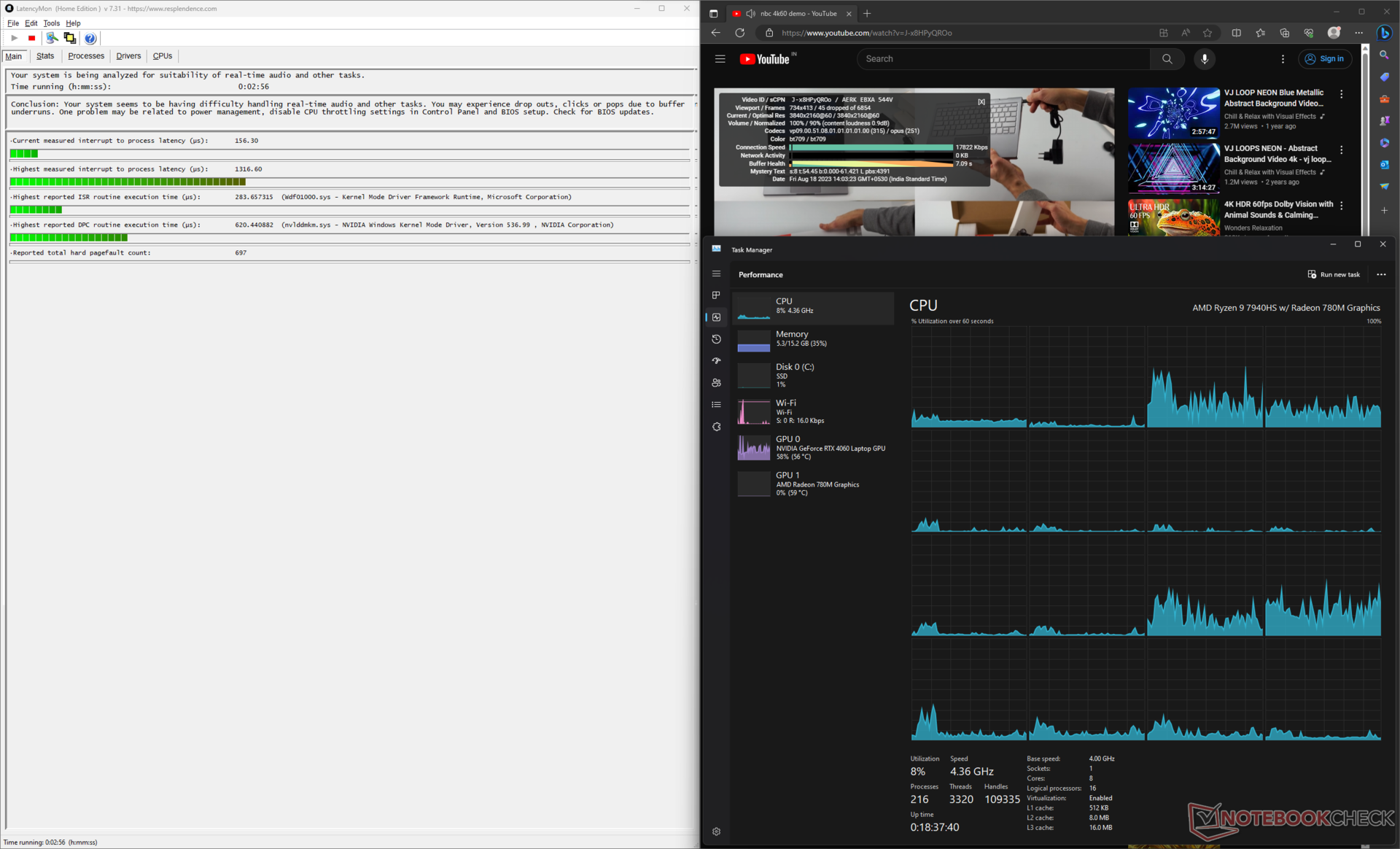Open LatencyMon's Tools menu
Screen dimensions: 1400x849
(x=51, y=23)
